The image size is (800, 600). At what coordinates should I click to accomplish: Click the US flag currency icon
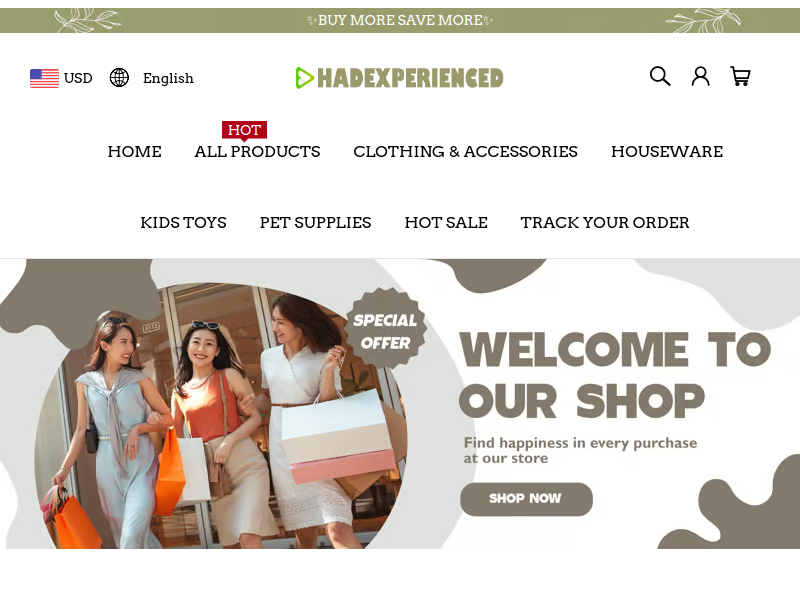click(44, 78)
